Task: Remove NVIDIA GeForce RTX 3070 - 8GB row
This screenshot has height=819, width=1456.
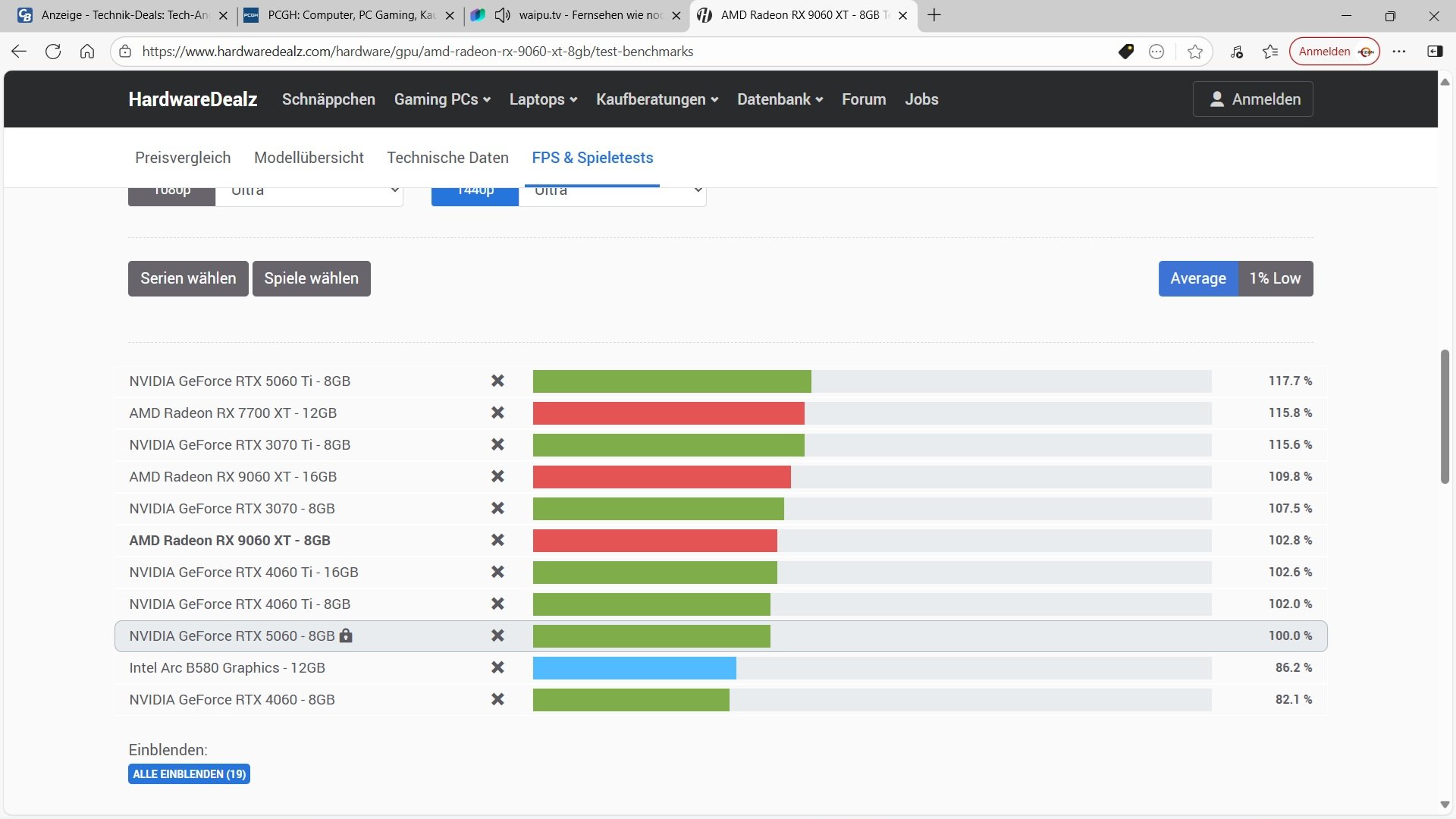Action: coord(497,508)
